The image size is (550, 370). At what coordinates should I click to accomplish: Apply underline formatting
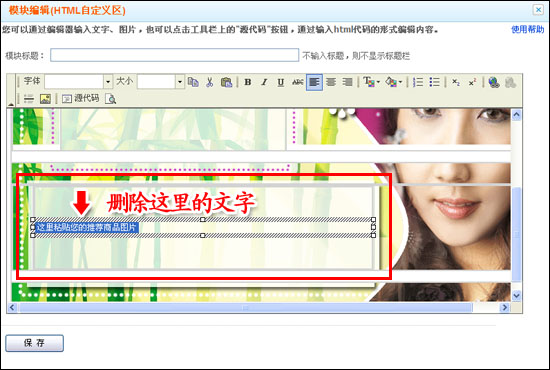coord(281,82)
